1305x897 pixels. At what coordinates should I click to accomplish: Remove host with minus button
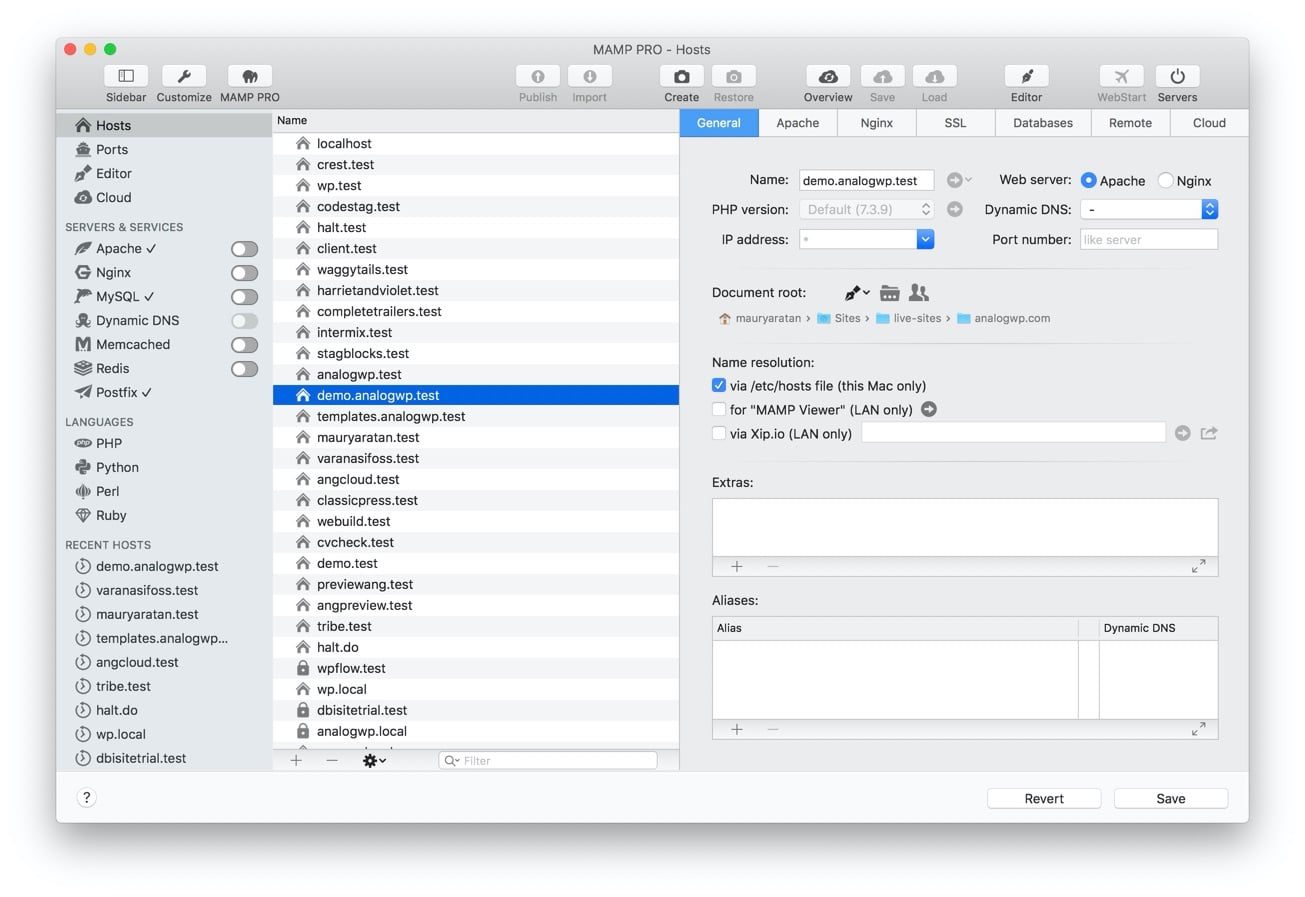click(332, 760)
